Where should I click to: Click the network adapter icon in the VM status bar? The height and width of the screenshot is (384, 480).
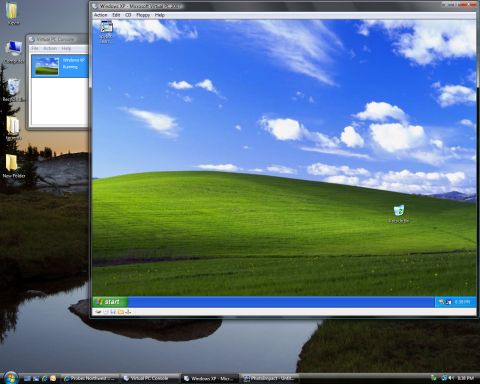[x=128, y=312]
